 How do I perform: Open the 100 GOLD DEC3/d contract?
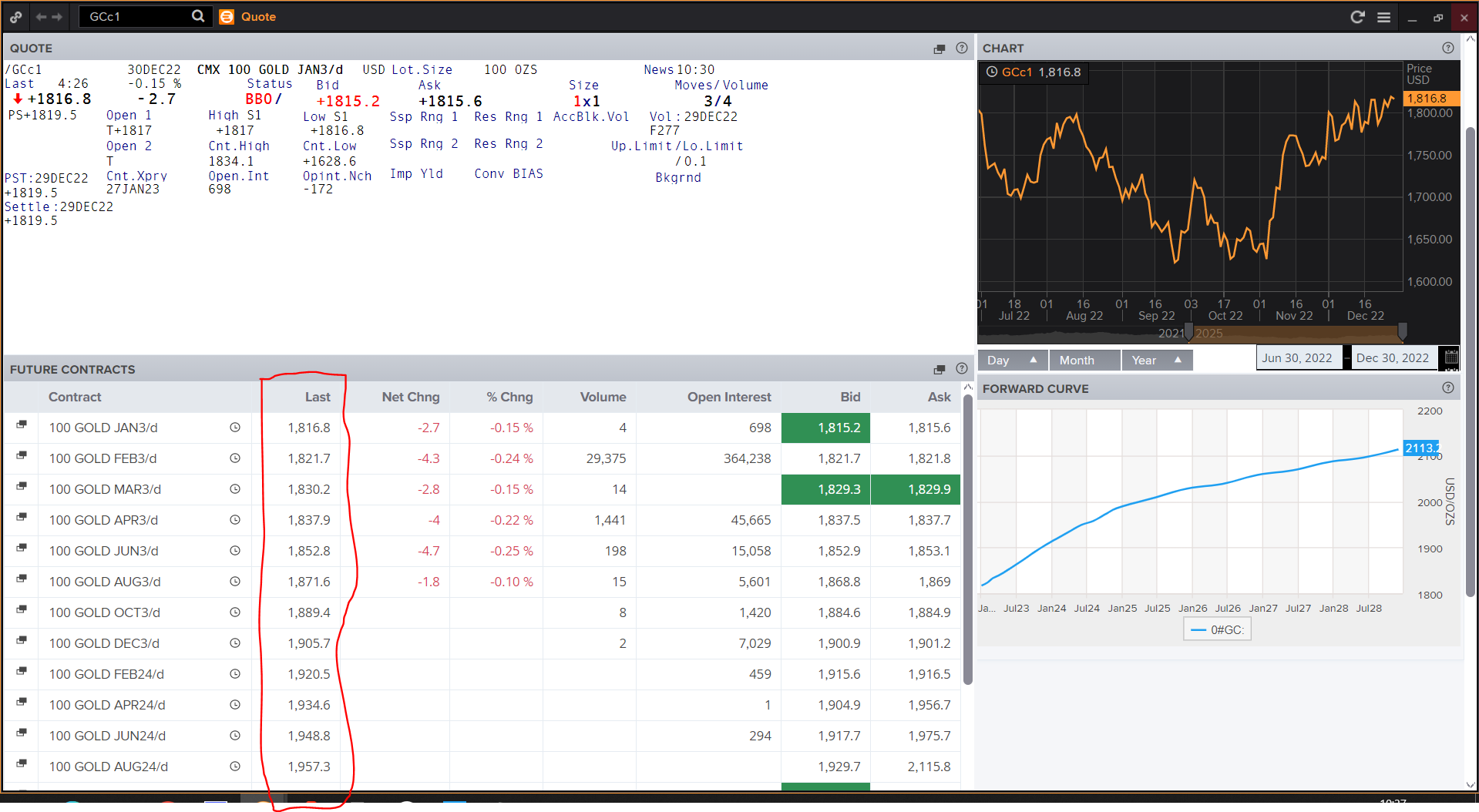pyautogui.click(x=105, y=643)
